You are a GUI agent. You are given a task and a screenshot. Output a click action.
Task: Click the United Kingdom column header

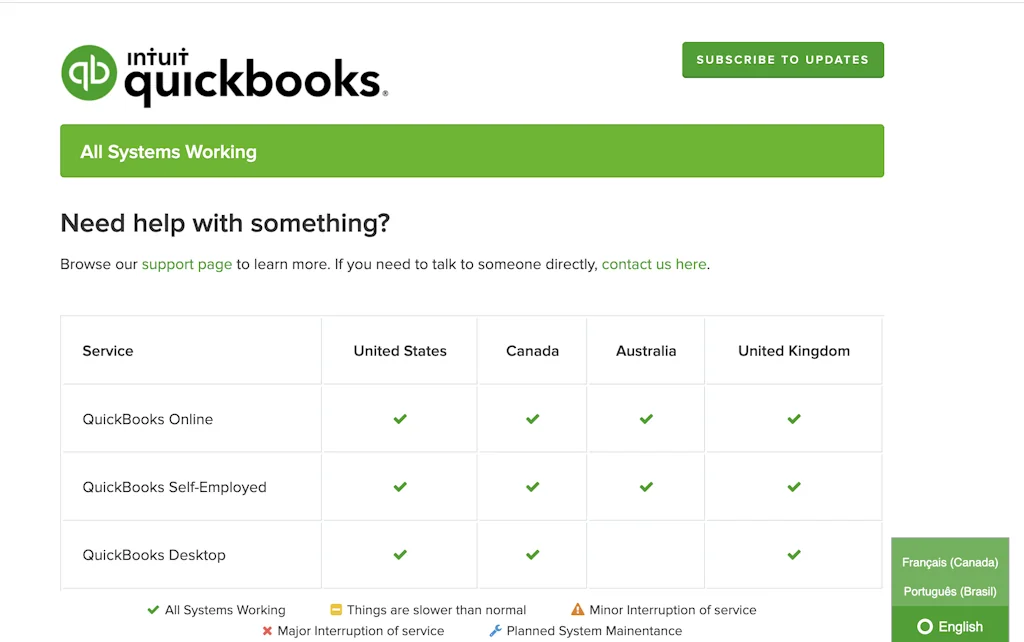[794, 351]
